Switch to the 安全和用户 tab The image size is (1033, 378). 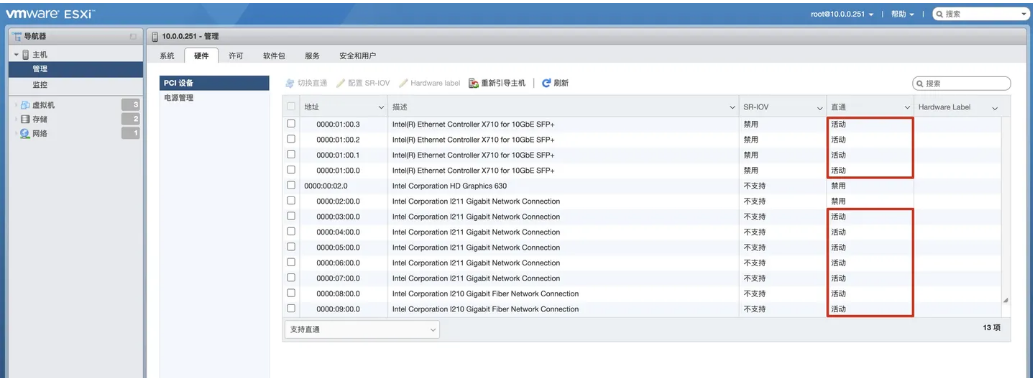coord(357,56)
